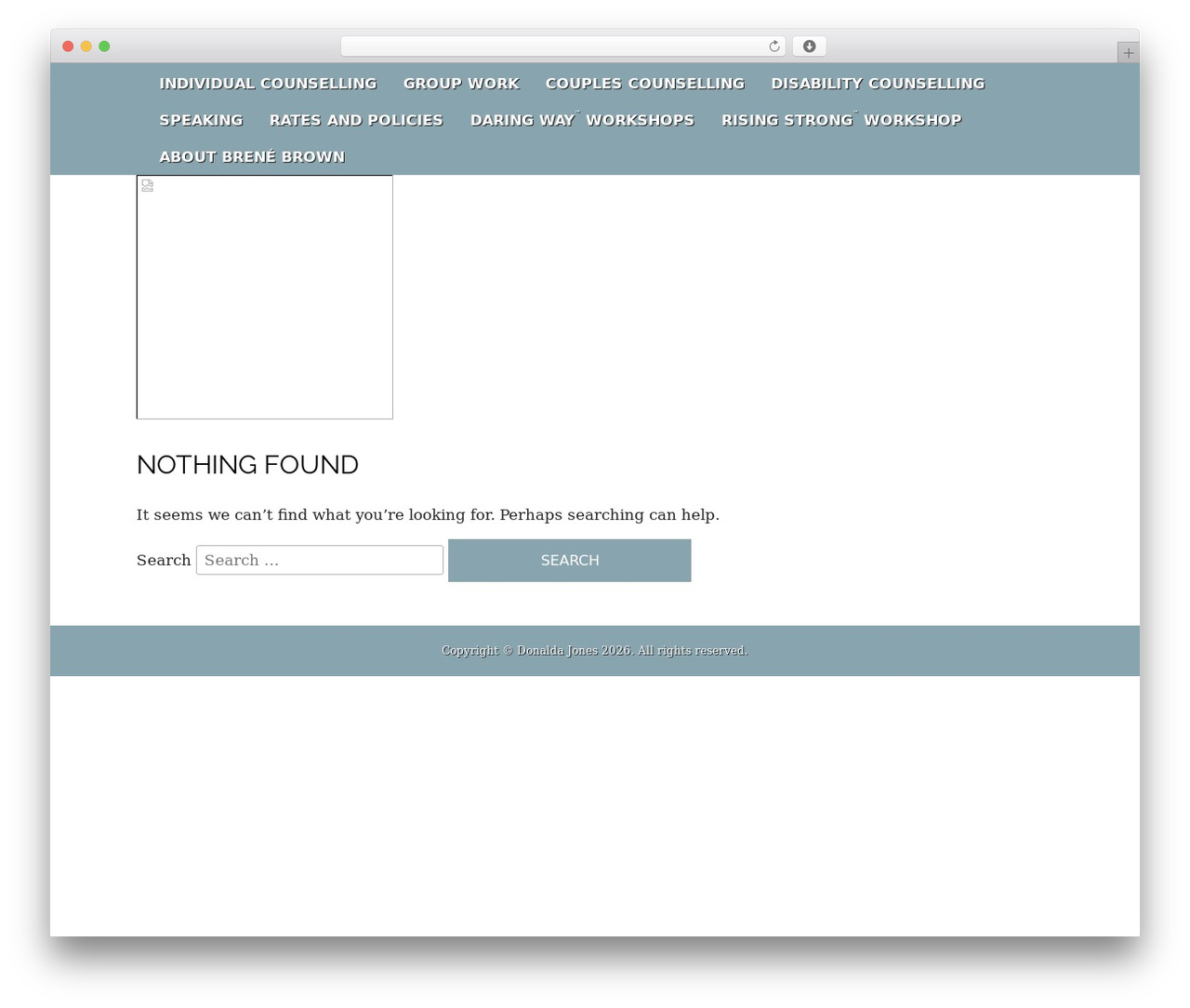
Task: Go to Group Work page
Action: pos(461,84)
